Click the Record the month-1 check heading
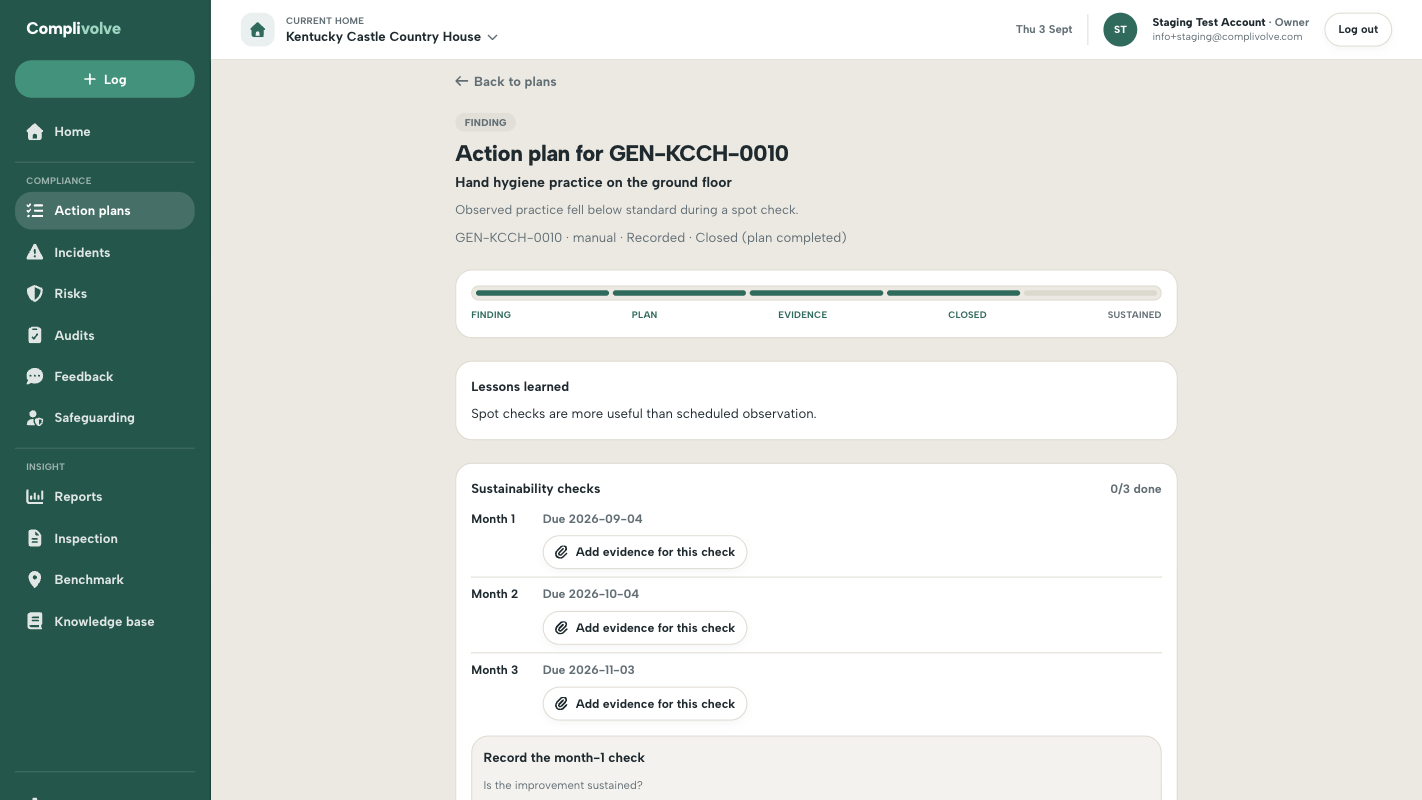Screen dimensions: 1422x800 564,758
